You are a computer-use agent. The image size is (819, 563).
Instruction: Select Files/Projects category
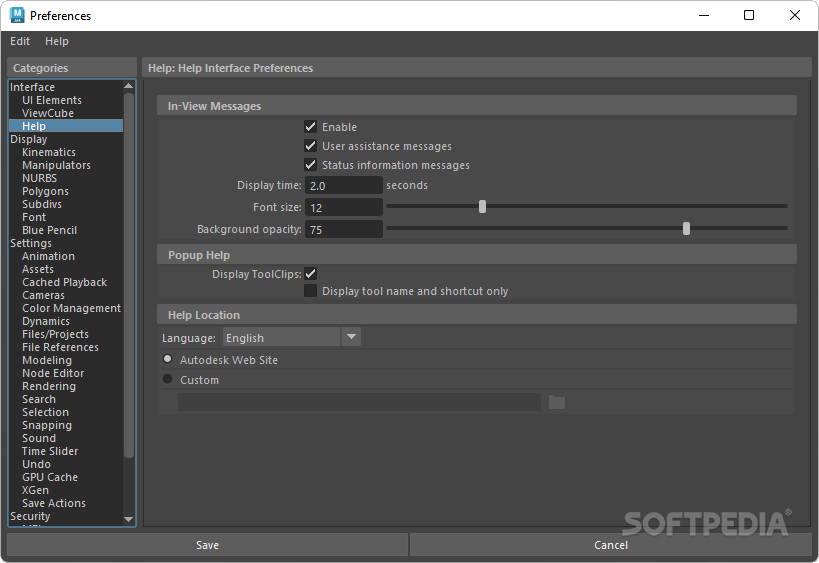coord(55,334)
